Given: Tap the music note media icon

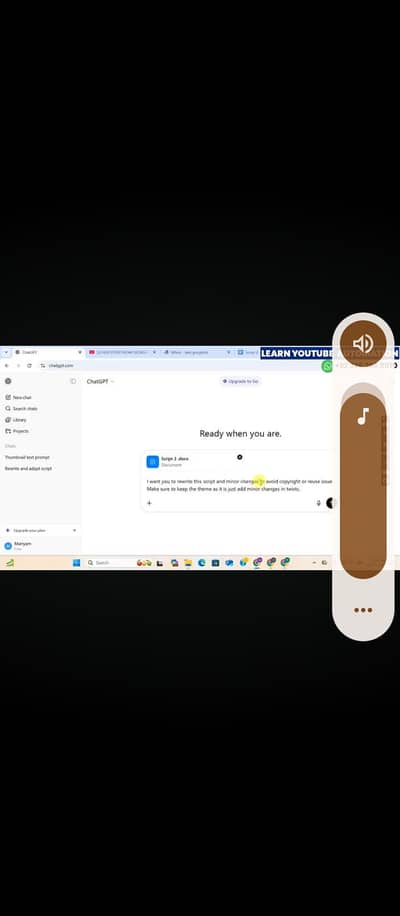Looking at the screenshot, I should (x=363, y=417).
